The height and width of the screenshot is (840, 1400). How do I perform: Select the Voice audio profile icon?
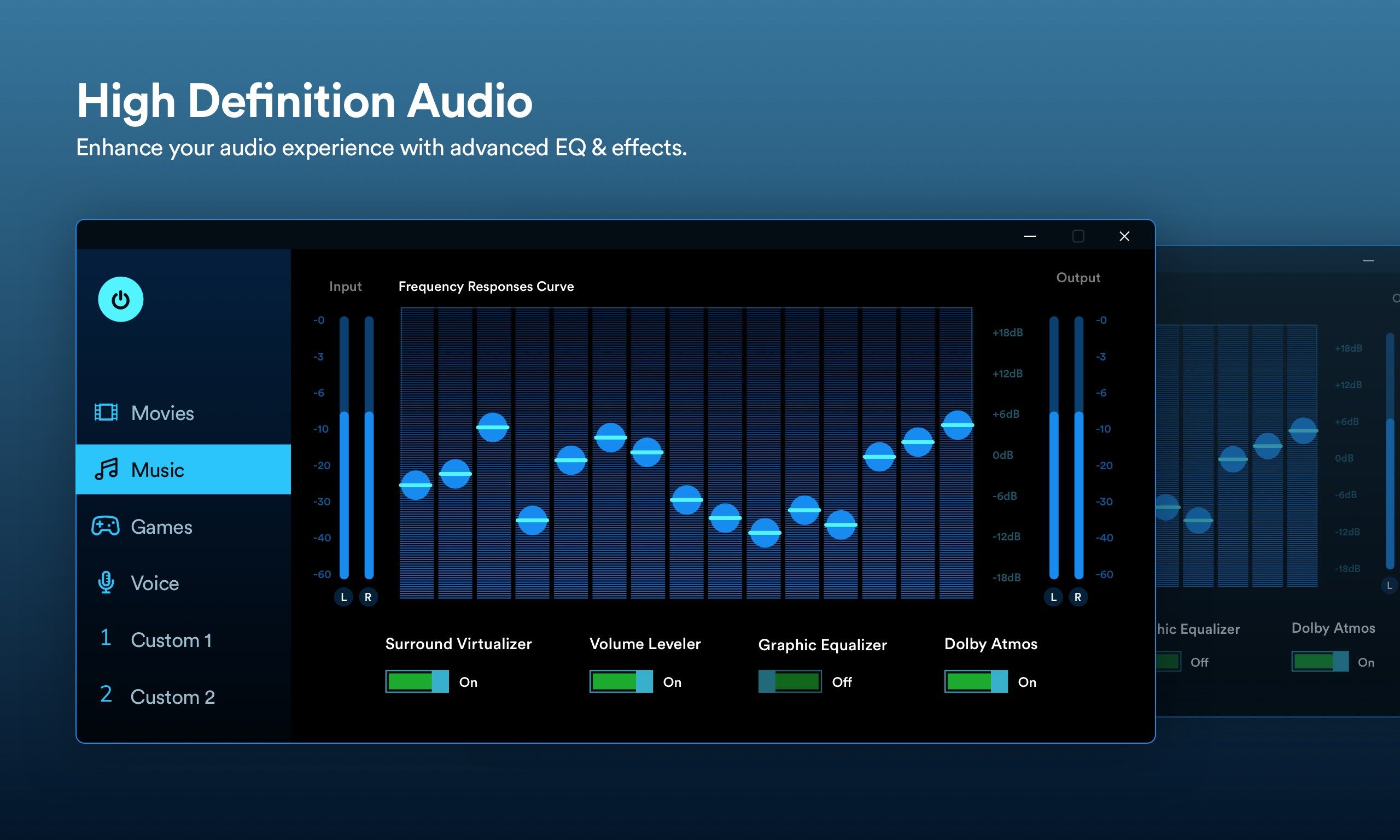click(x=107, y=583)
